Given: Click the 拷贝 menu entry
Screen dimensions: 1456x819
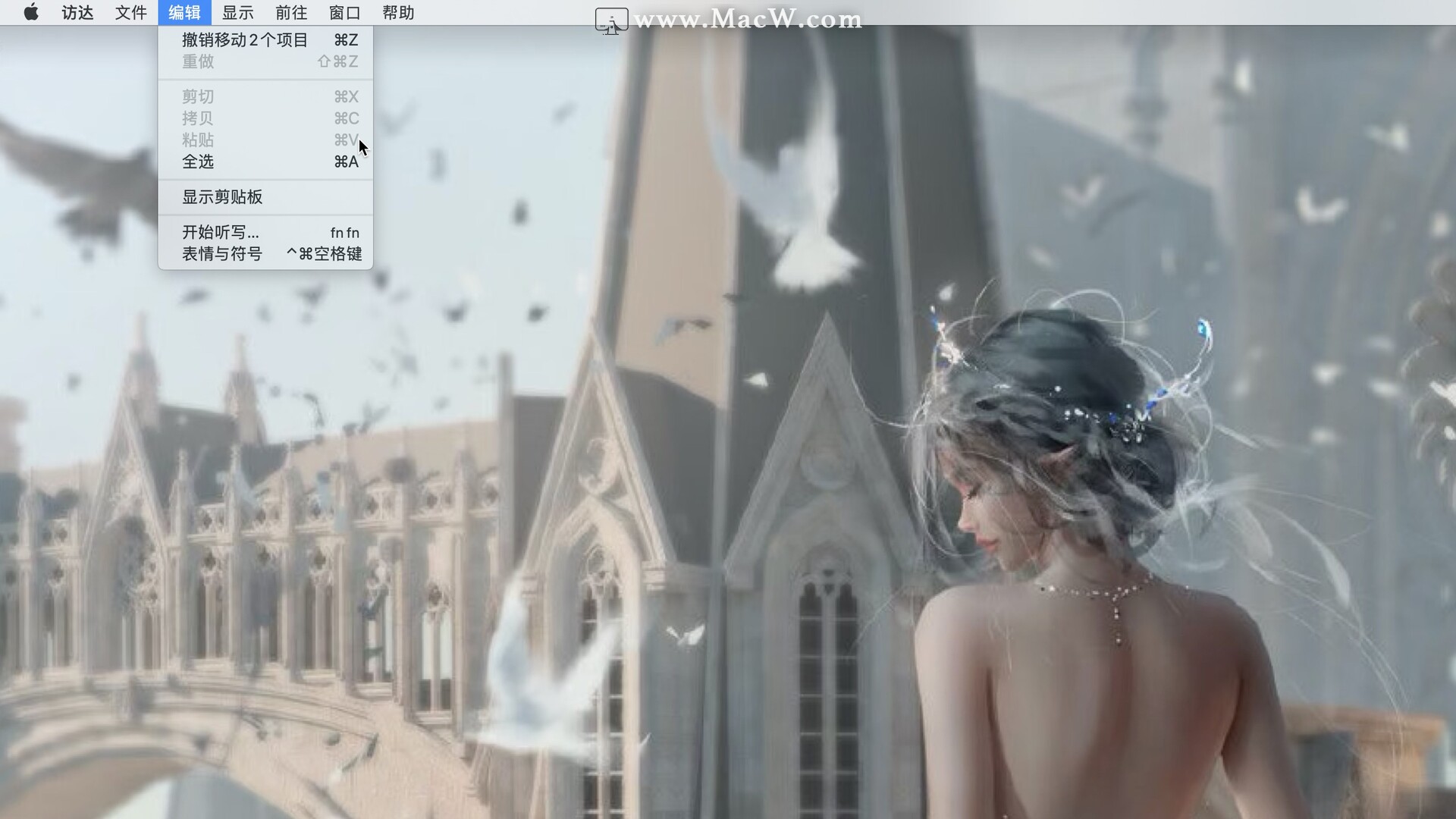Looking at the screenshot, I should (x=198, y=119).
